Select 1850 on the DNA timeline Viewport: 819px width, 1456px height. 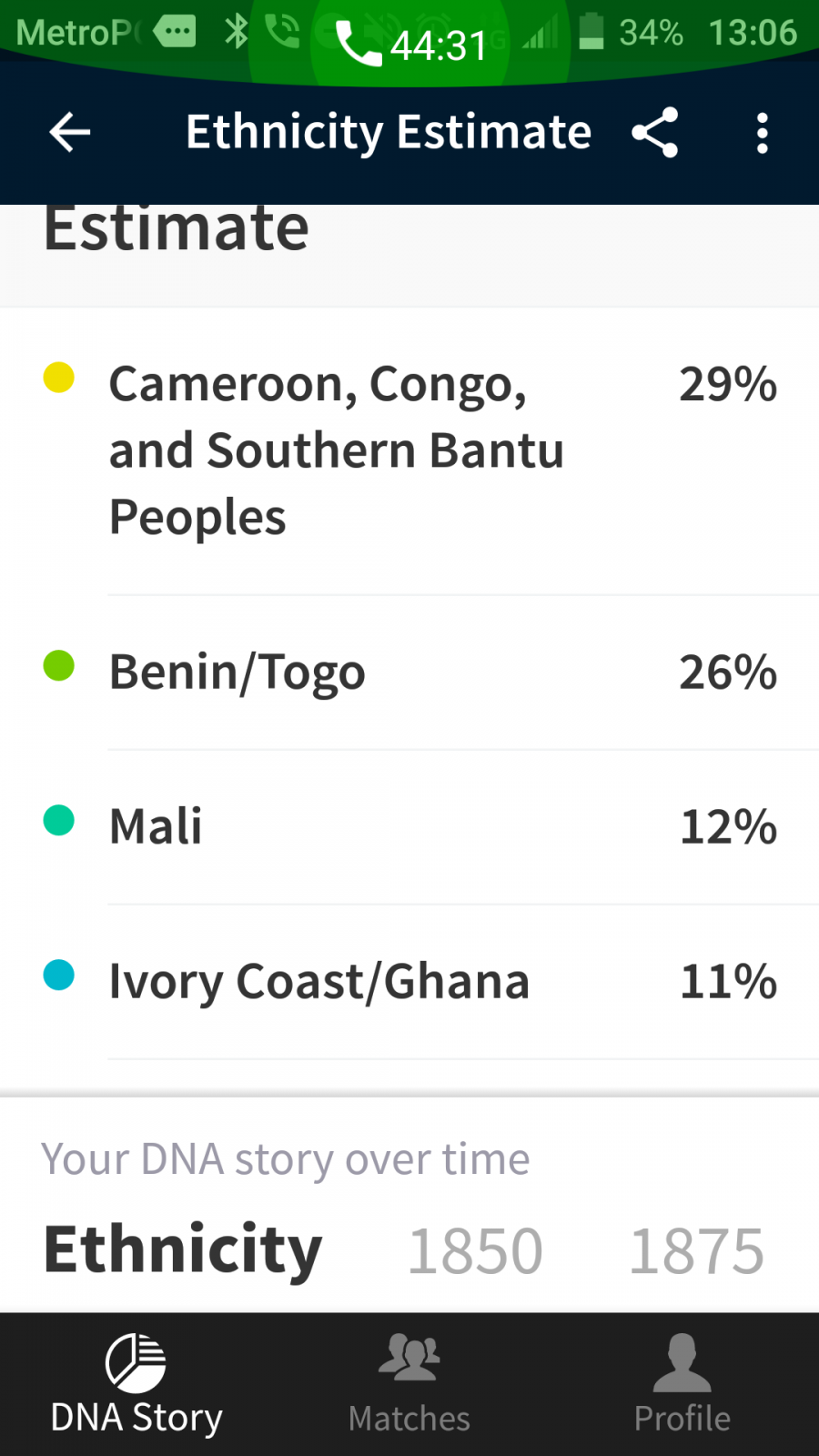click(475, 1250)
